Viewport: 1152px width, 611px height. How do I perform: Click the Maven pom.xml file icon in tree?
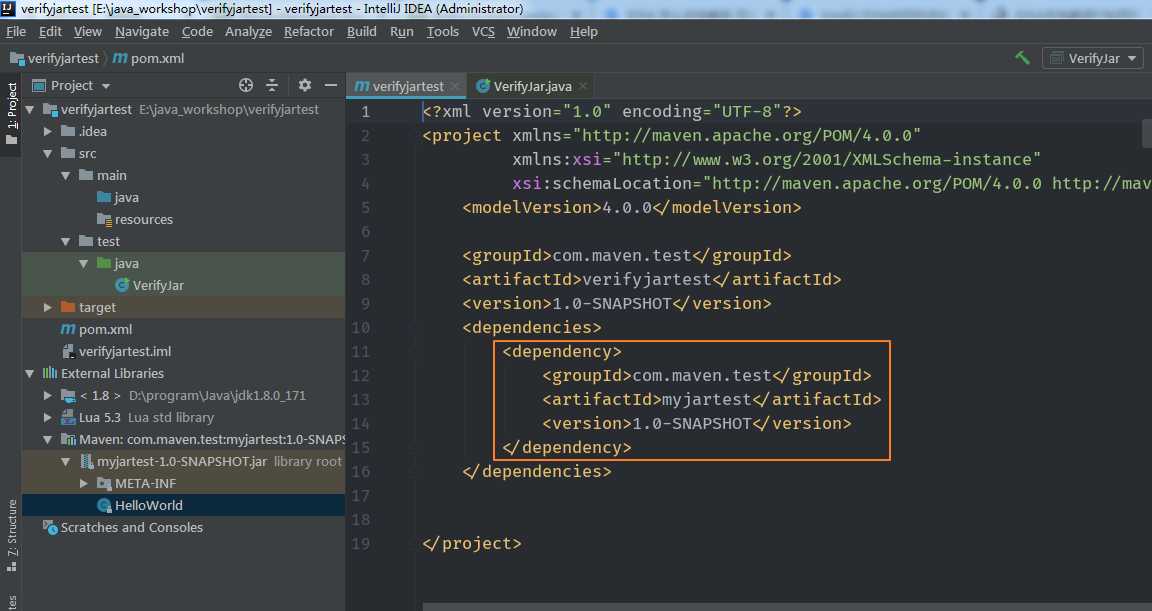point(68,330)
